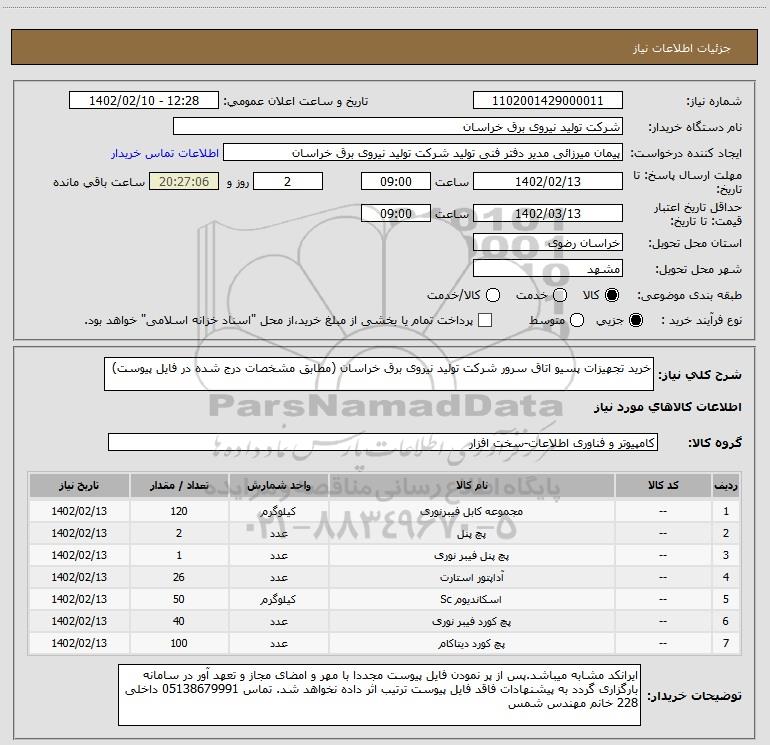Click unit کیلوگرم in اسکاندیوم row
770x745 pixels.
pyautogui.click(x=278, y=599)
